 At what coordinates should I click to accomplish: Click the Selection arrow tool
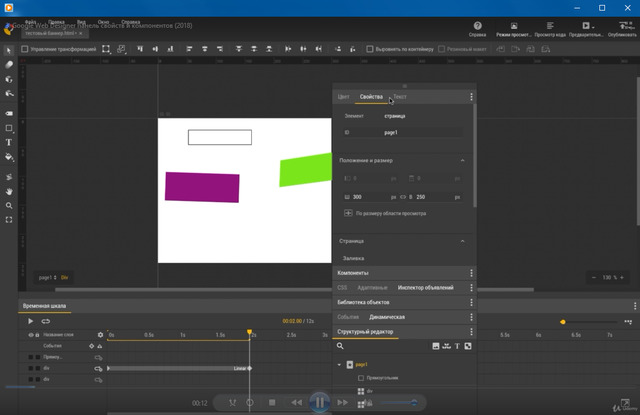(9, 49)
